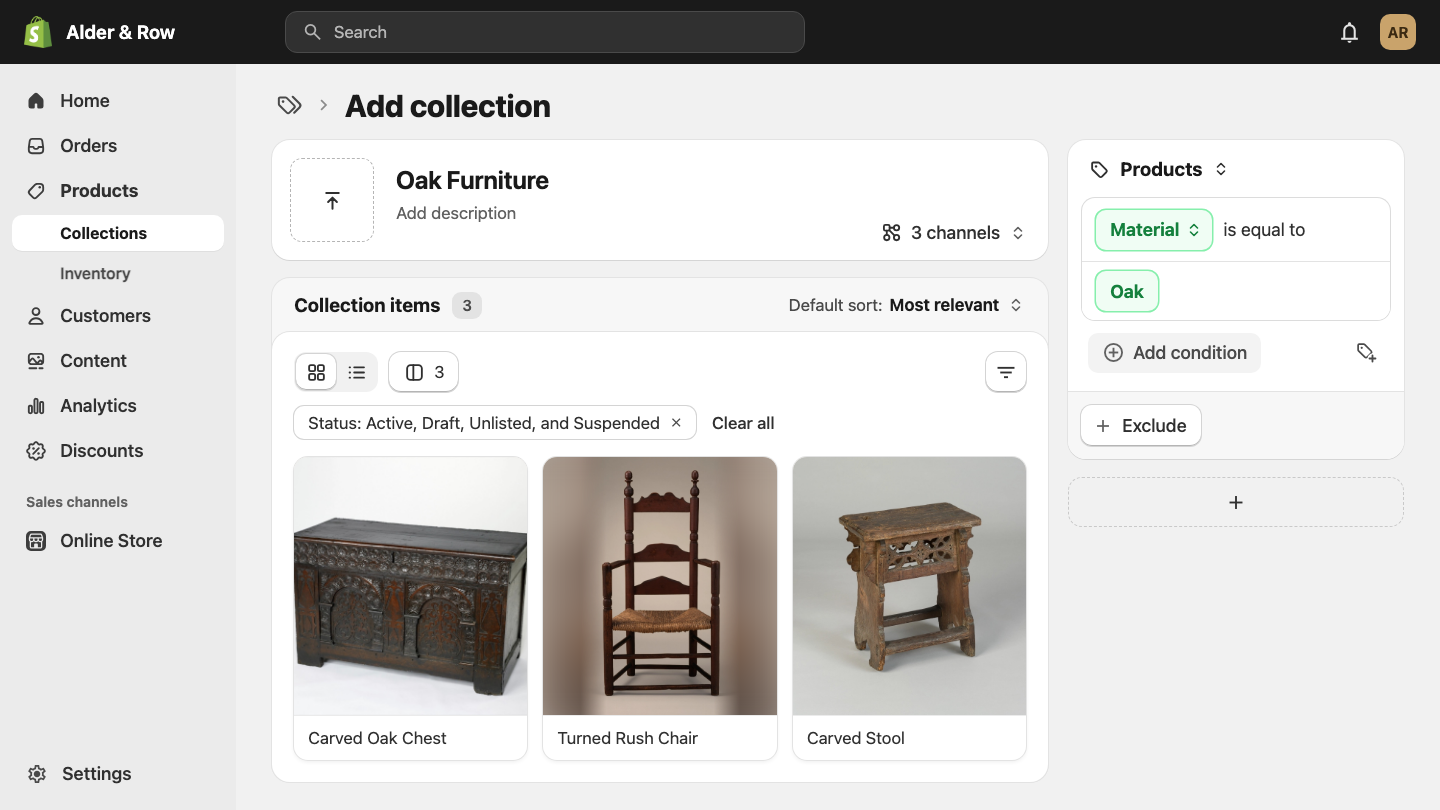The width and height of the screenshot is (1440, 810).
Task: Open Customers in sidebar
Action: pyautogui.click(x=118, y=315)
